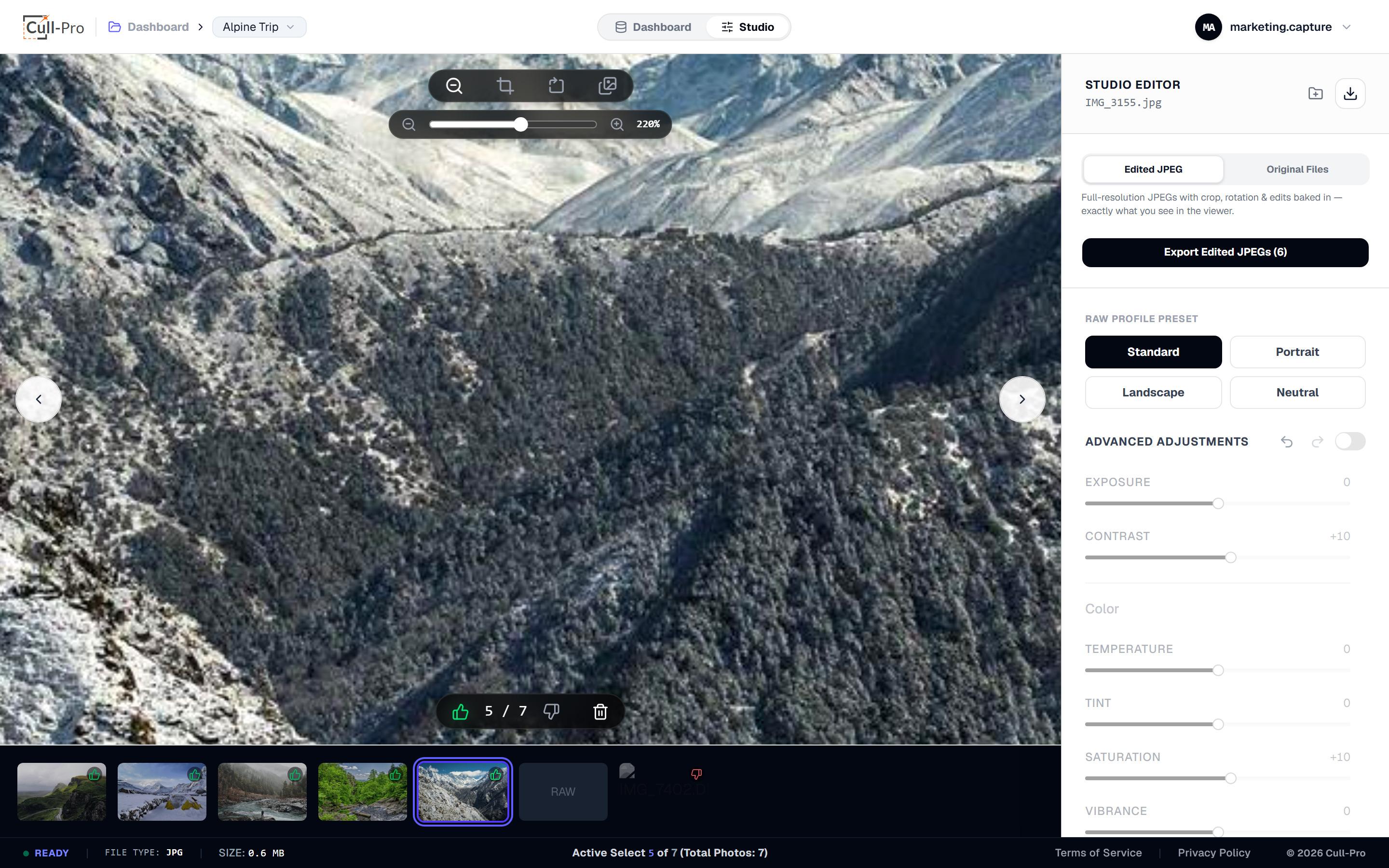This screenshot has height=868, width=1389.
Task: Click the zoom in plus icon
Action: 617,124
